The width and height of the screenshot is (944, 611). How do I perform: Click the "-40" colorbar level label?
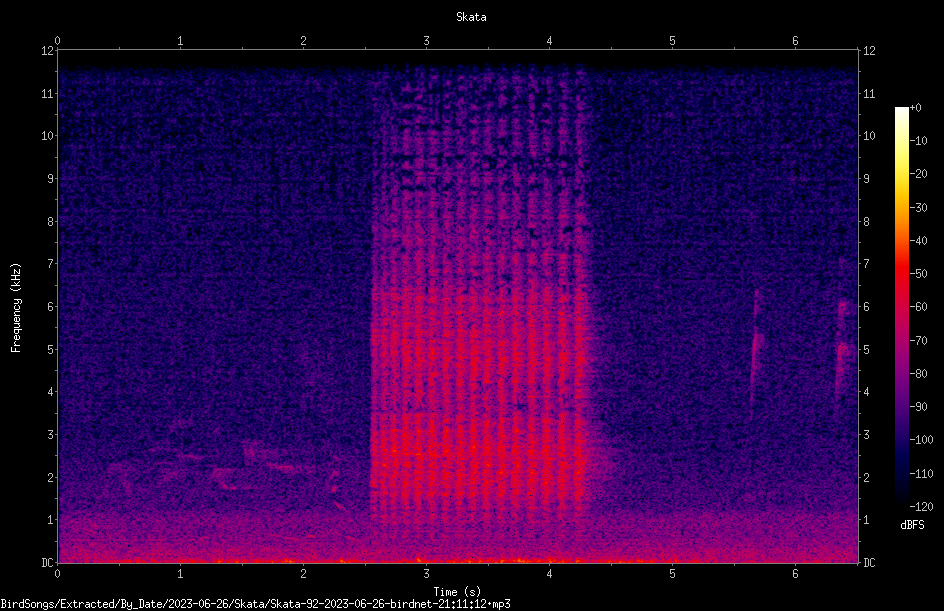[918, 241]
